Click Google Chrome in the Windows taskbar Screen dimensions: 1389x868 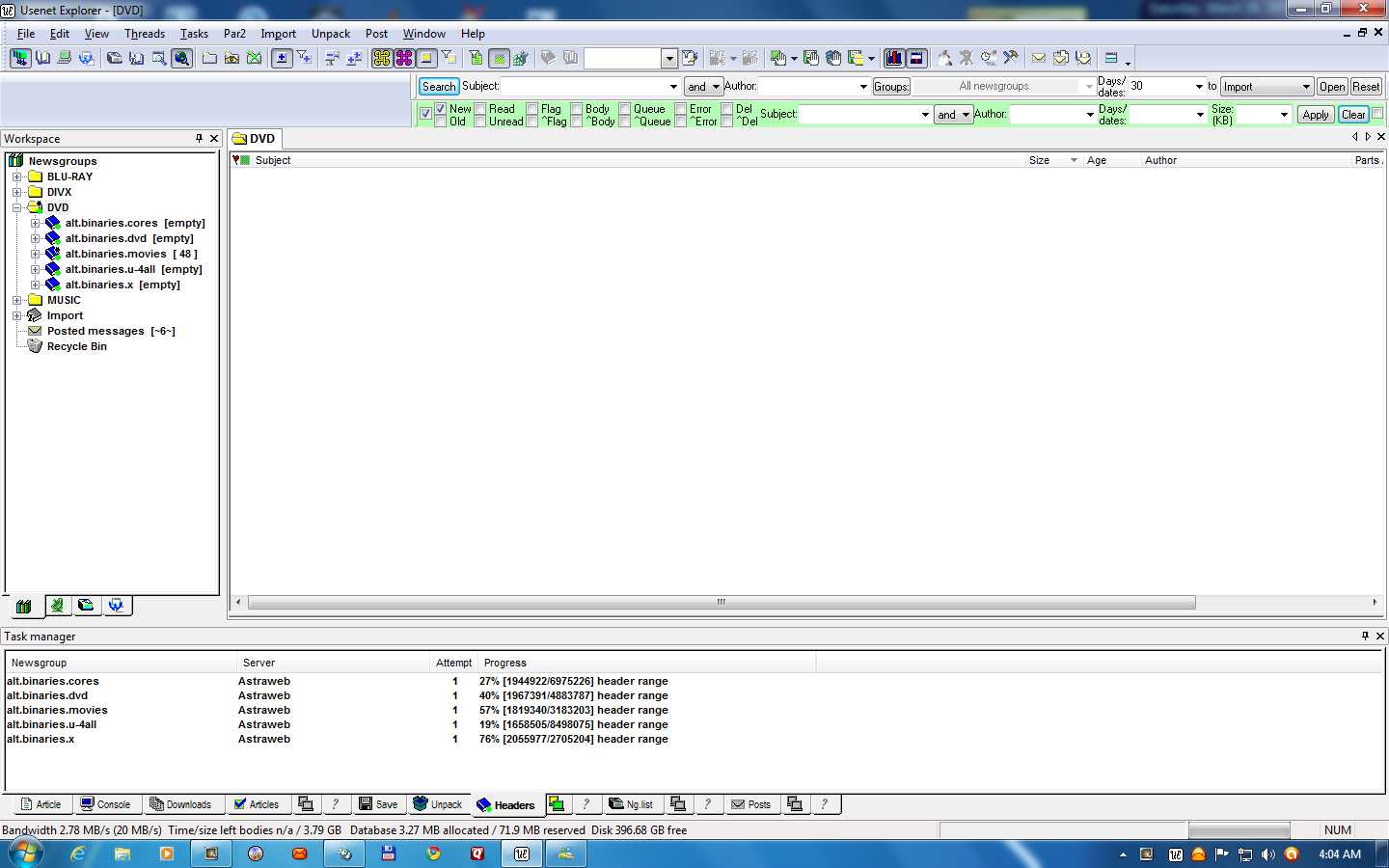point(433,854)
